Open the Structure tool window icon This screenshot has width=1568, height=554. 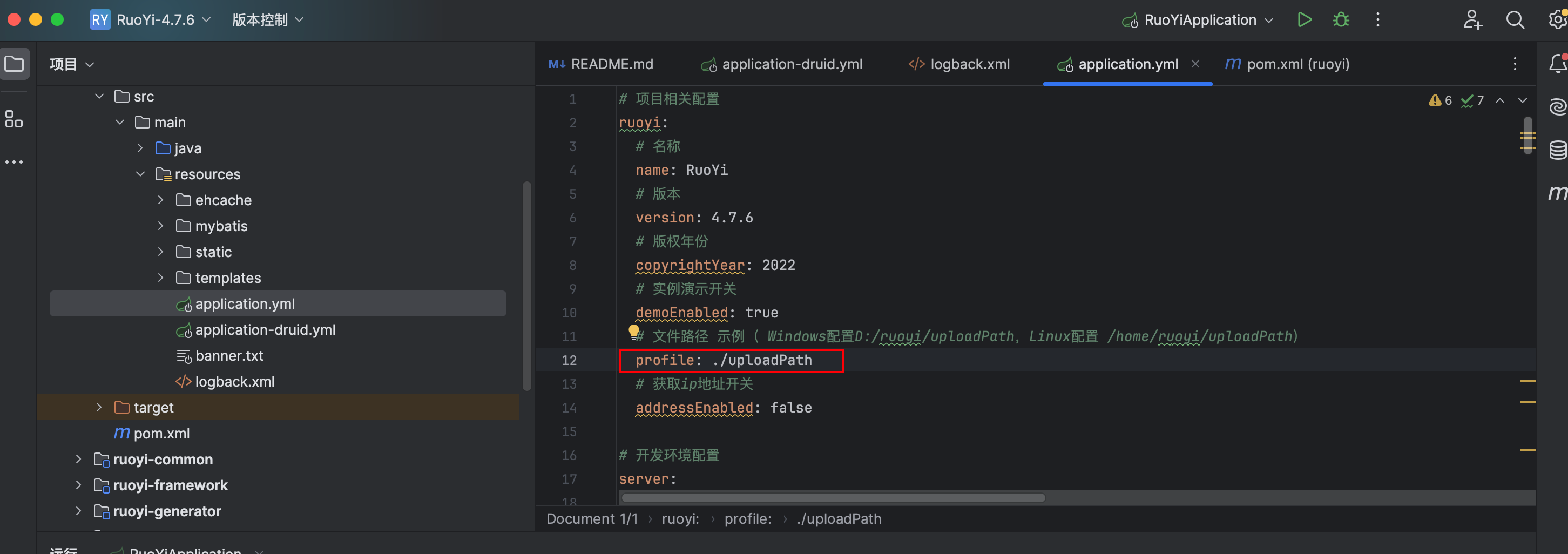14,119
